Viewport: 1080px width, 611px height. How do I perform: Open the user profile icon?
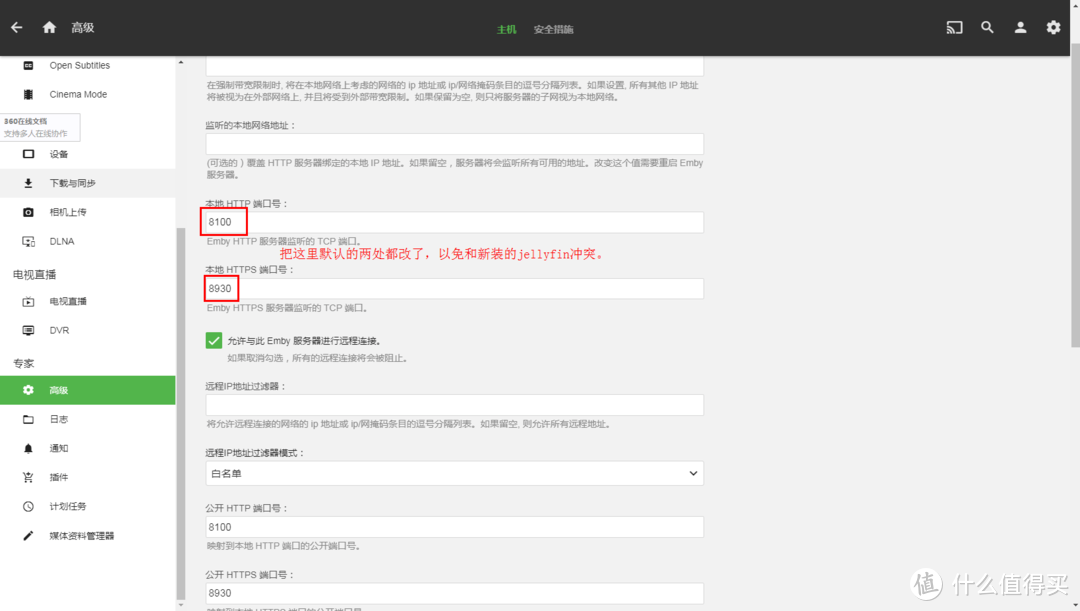click(x=1020, y=28)
